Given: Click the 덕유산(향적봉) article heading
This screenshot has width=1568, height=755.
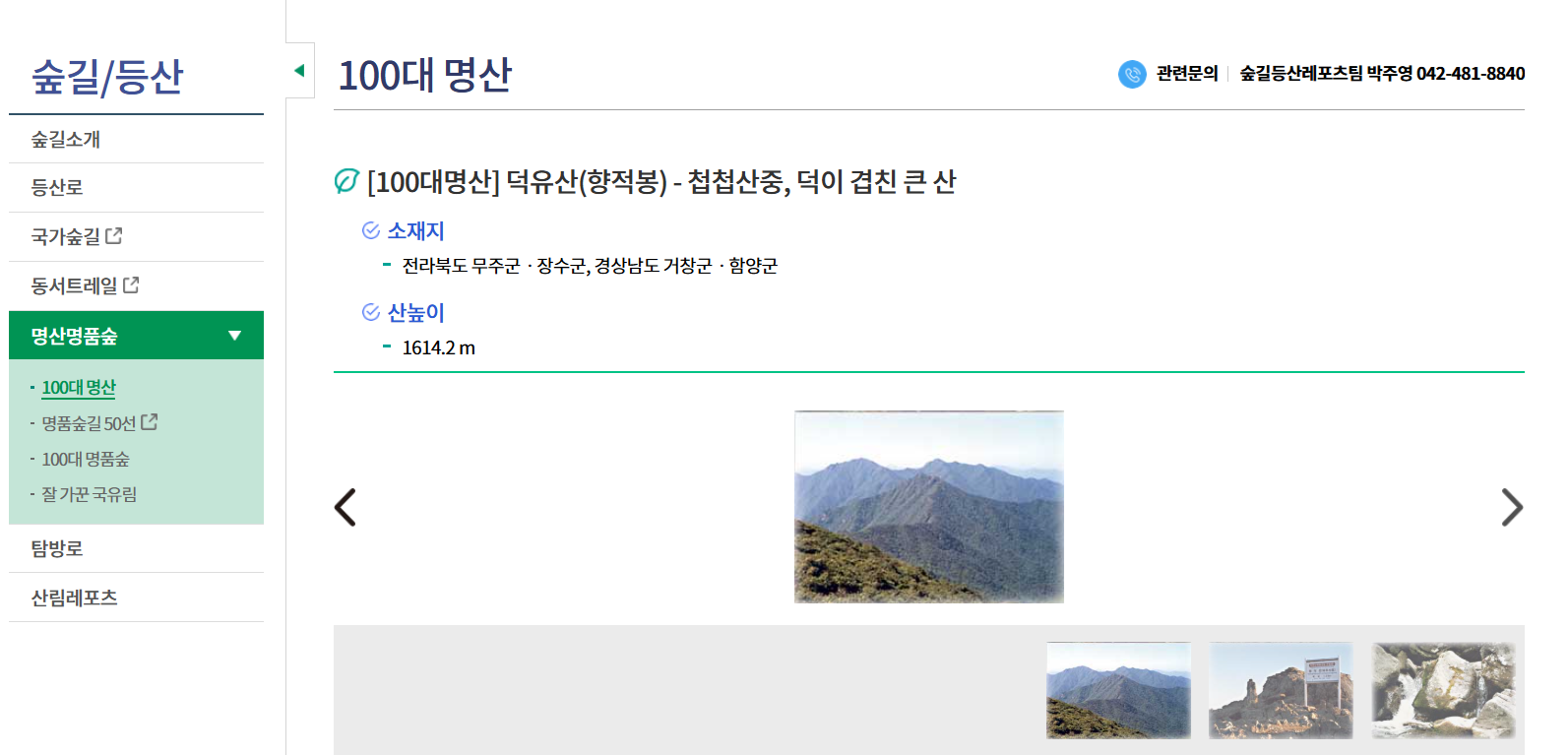Looking at the screenshot, I should click(661, 182).
